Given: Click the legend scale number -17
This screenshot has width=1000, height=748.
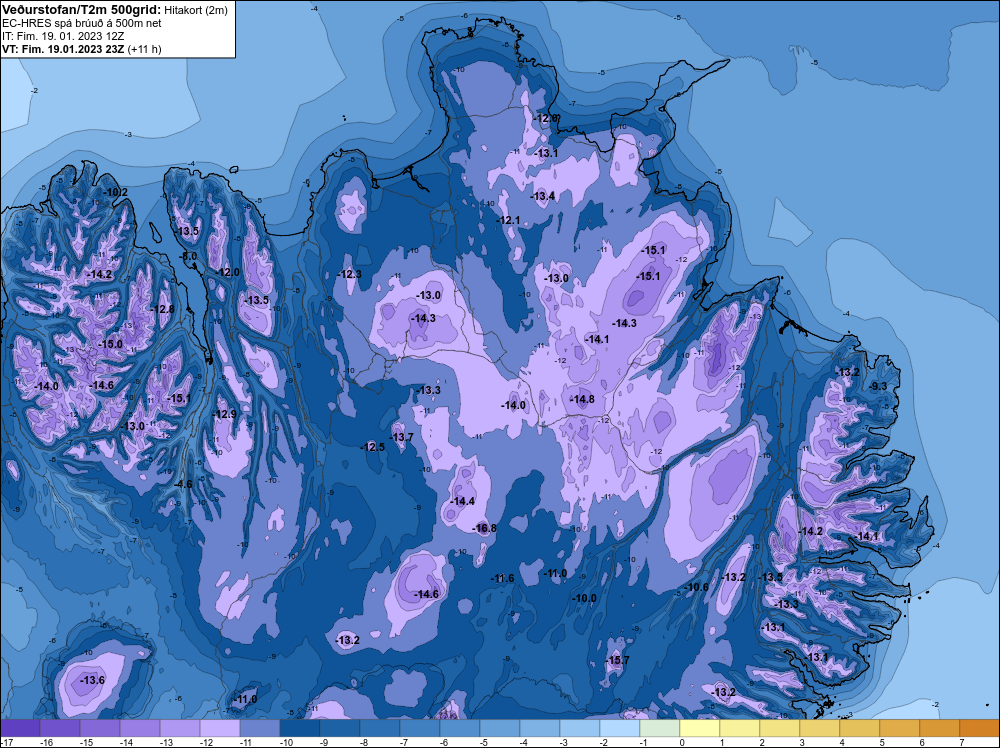Looking at the screenshot, I should [6, 742].
